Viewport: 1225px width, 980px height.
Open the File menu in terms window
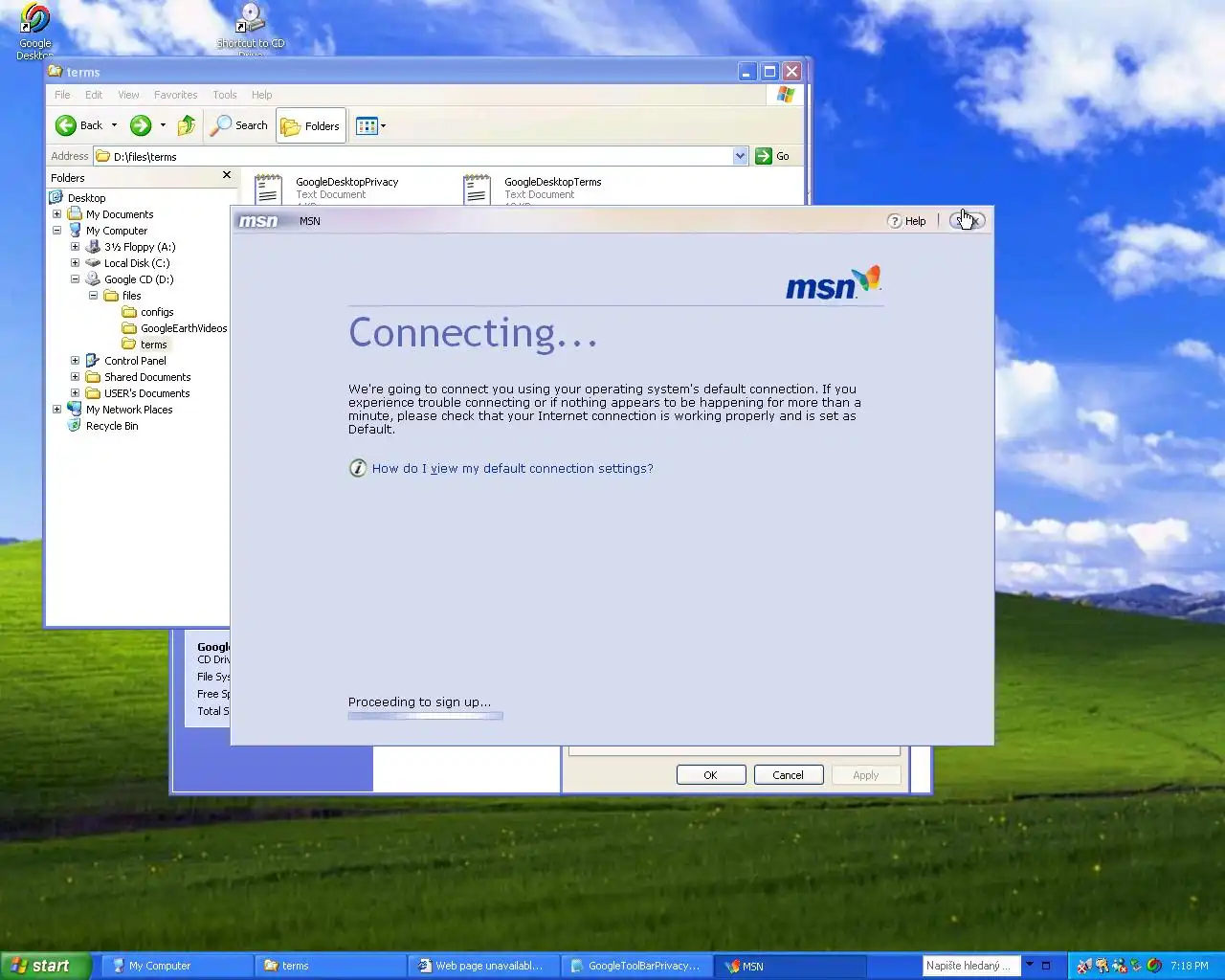coord(62,95)
